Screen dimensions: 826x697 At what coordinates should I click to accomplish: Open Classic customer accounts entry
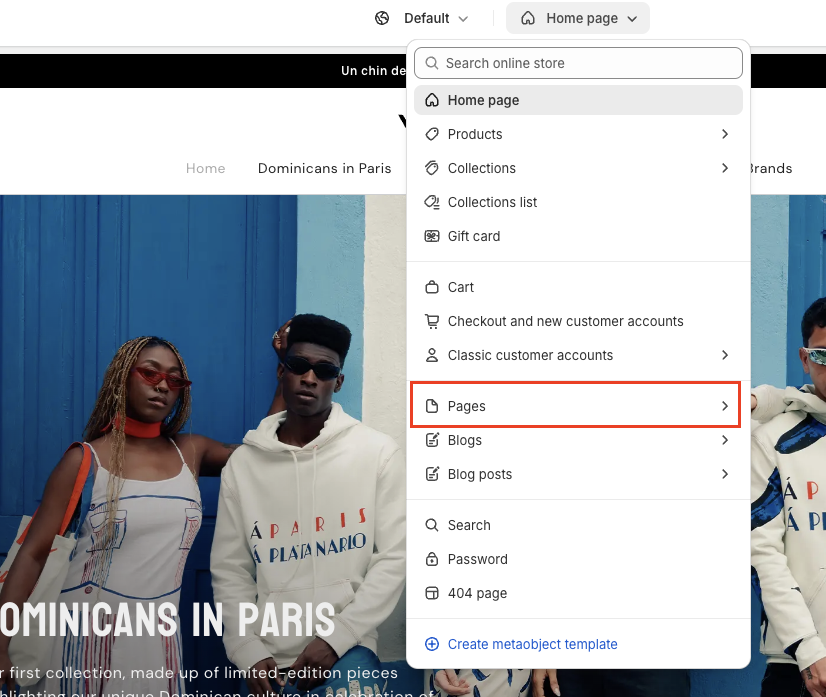pos(578,355)
